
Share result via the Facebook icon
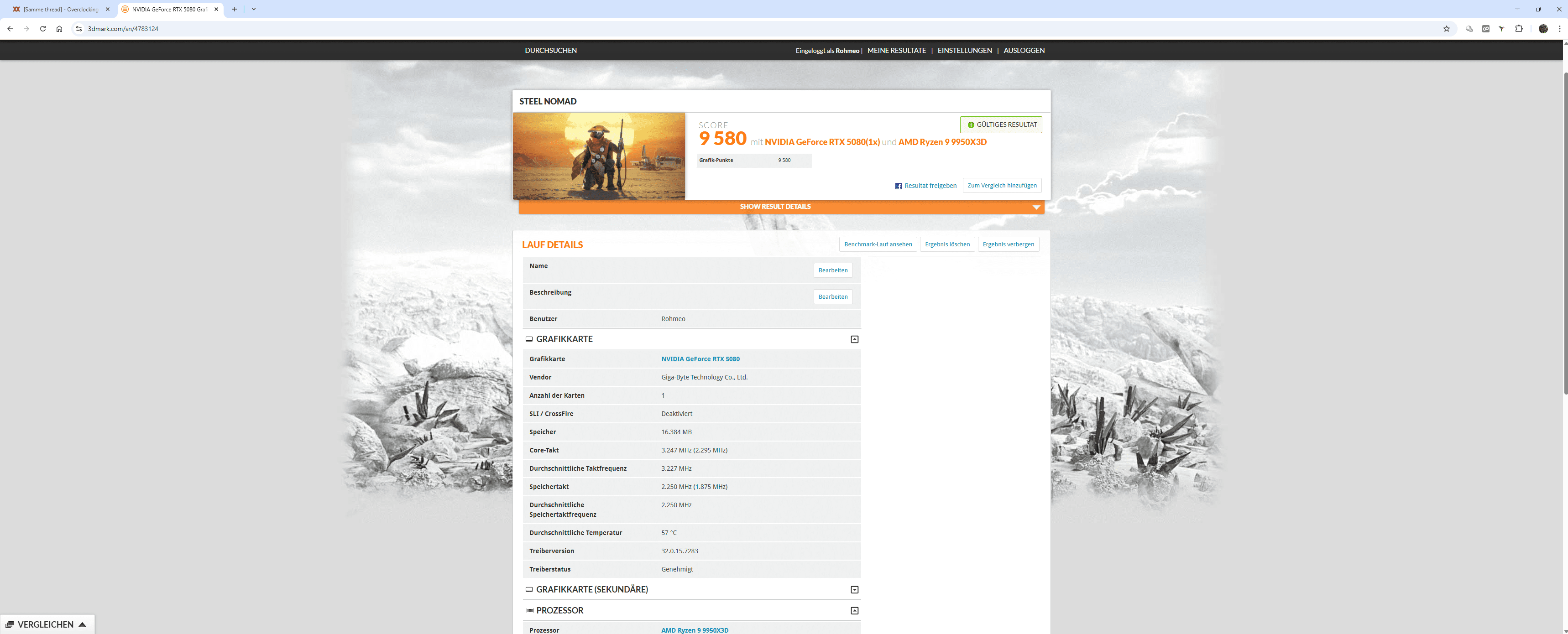(899, 186)
